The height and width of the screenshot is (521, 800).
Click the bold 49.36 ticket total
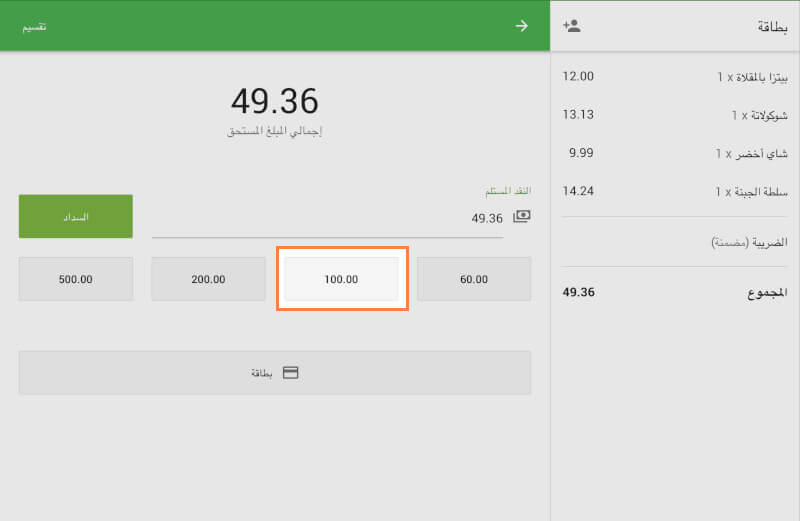(x=579, y=292)
